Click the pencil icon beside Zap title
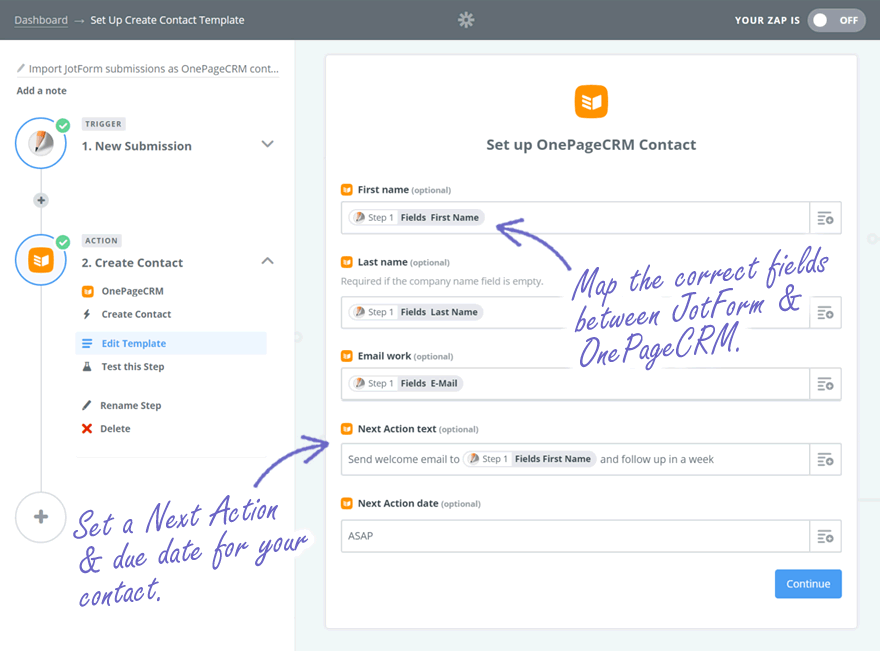The image size is (880, 651). [21, 68]
